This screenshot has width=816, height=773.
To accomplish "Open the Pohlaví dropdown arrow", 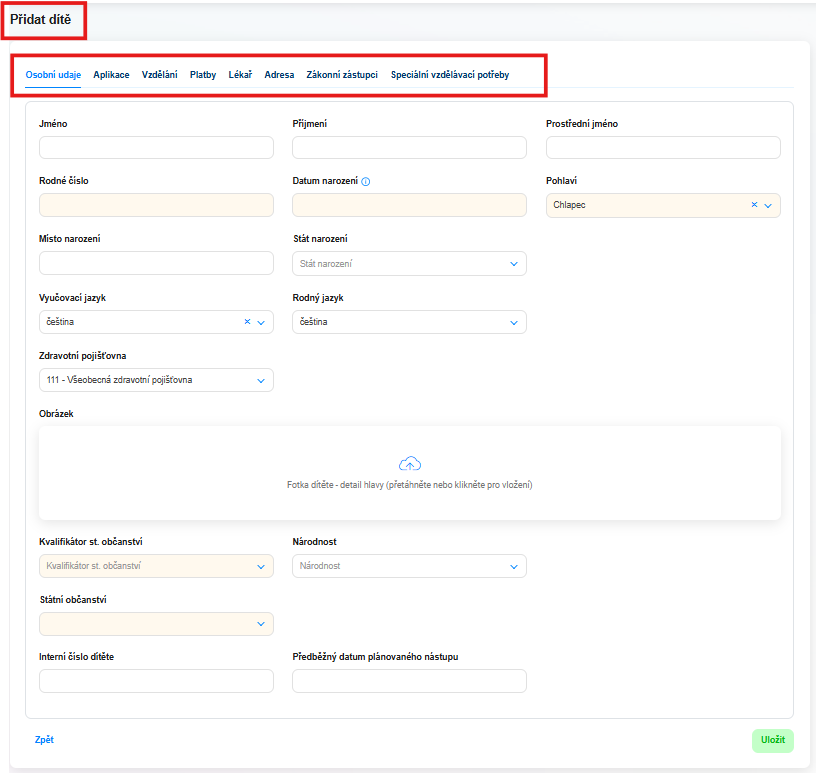I will (768, 206).
